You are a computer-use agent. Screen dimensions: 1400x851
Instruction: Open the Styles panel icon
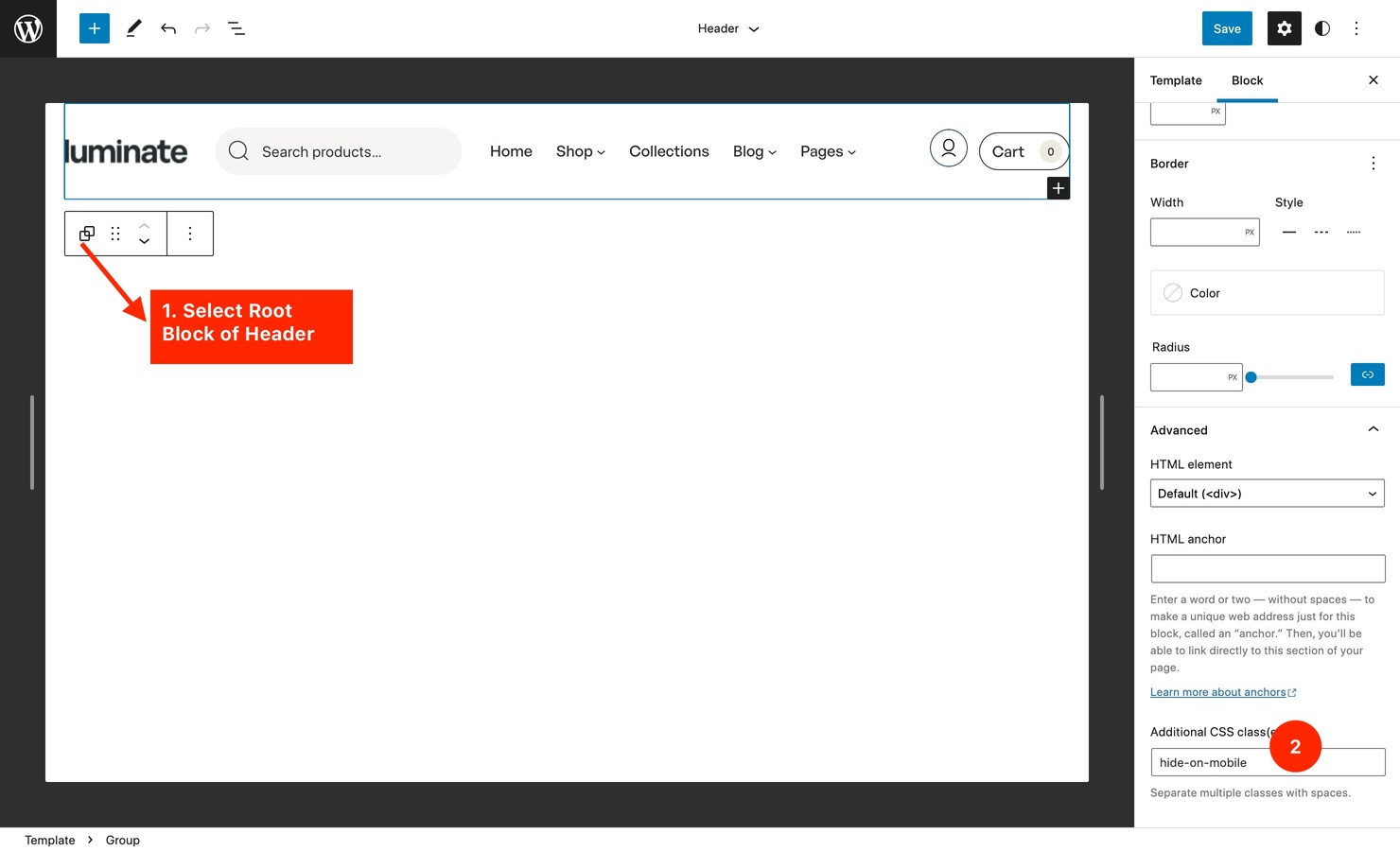1321,28
